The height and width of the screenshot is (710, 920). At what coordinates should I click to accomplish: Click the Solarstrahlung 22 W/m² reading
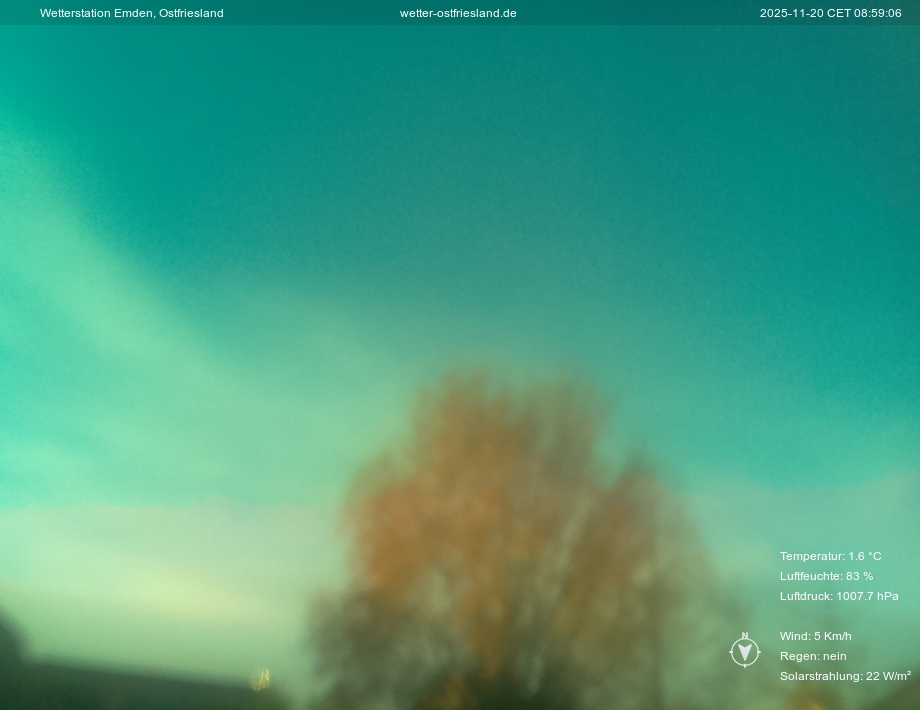pyautogui.click(x=845, y=676)
